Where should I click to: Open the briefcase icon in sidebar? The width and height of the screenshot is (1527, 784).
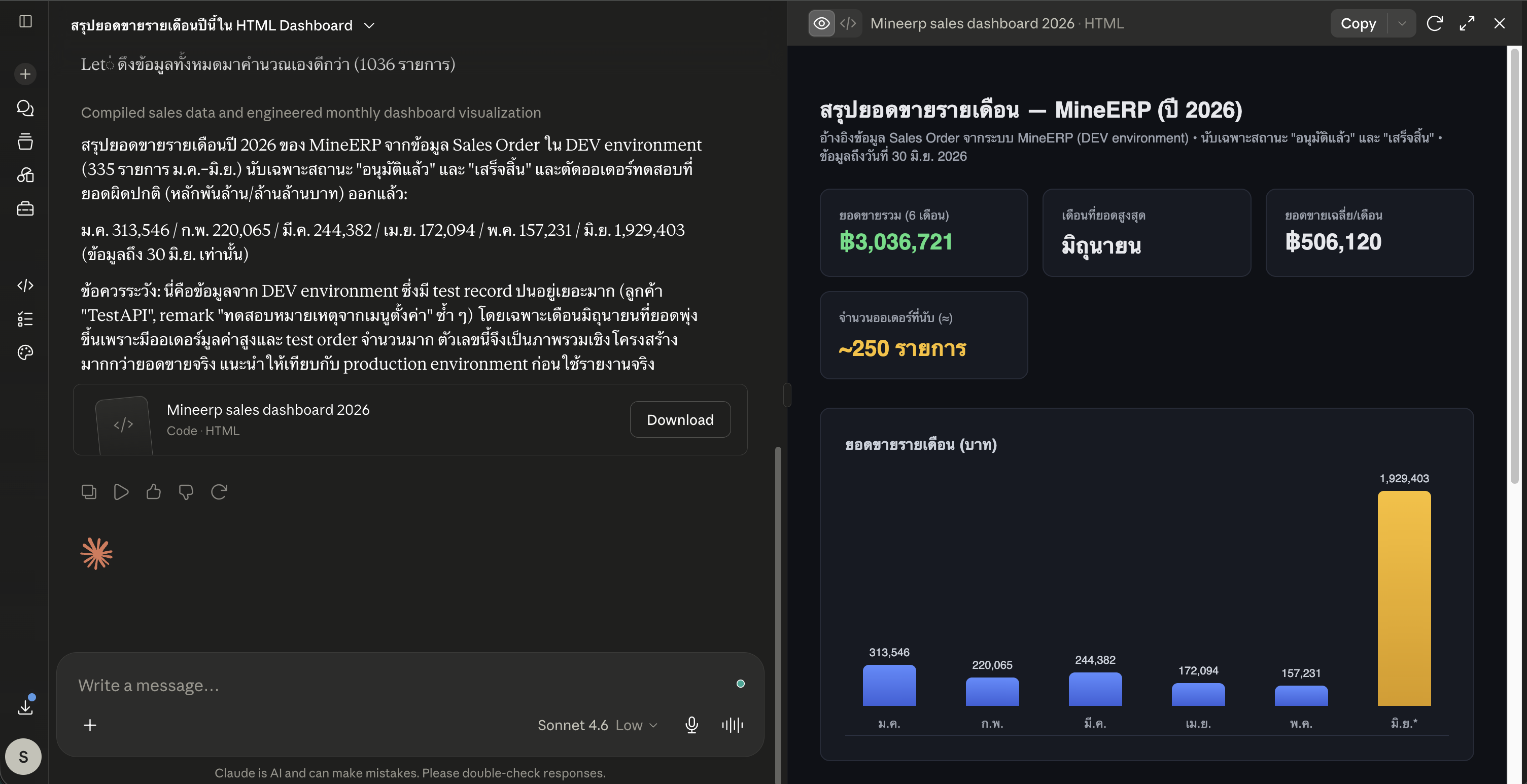25,208
